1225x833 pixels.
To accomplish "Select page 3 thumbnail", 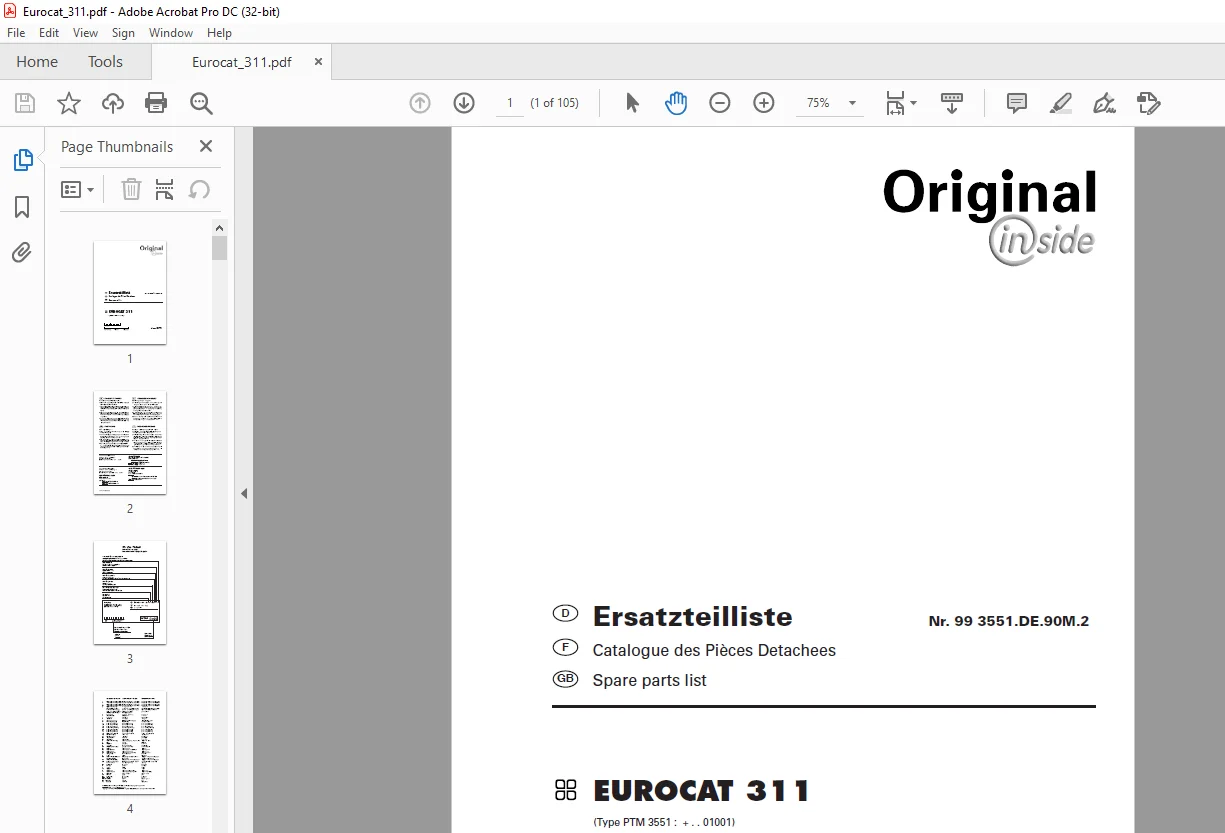I will click(130, 592).
